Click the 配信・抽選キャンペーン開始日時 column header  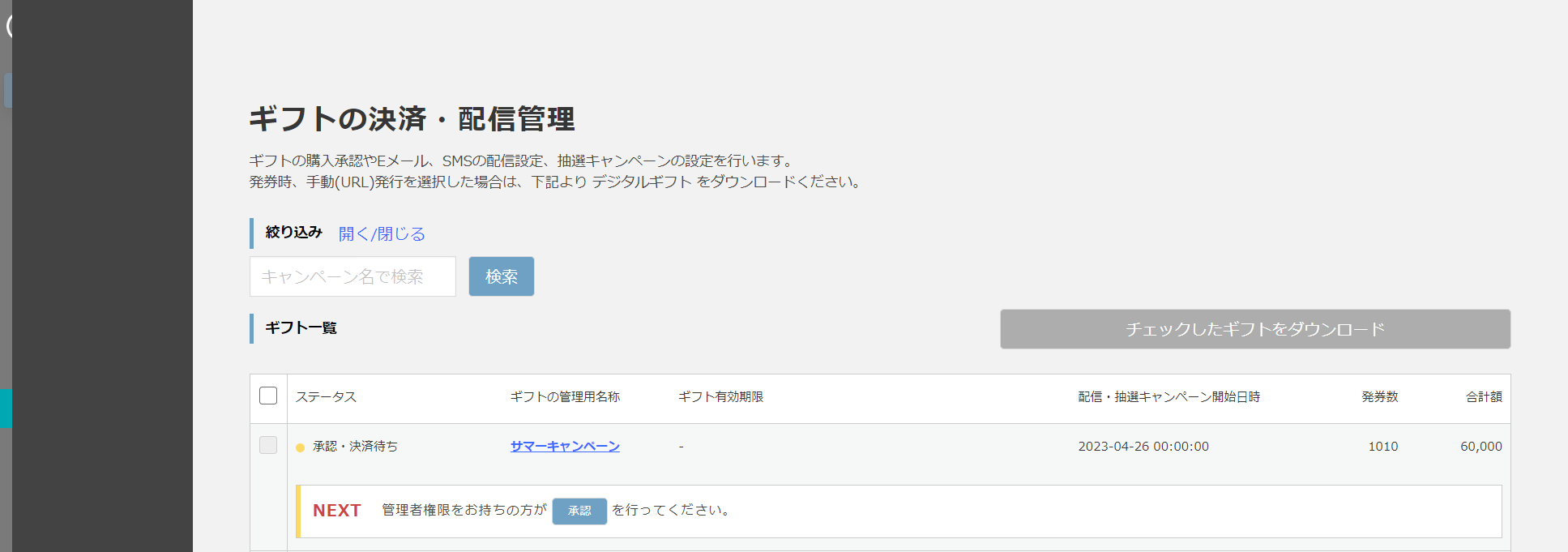pos(1169,396)
